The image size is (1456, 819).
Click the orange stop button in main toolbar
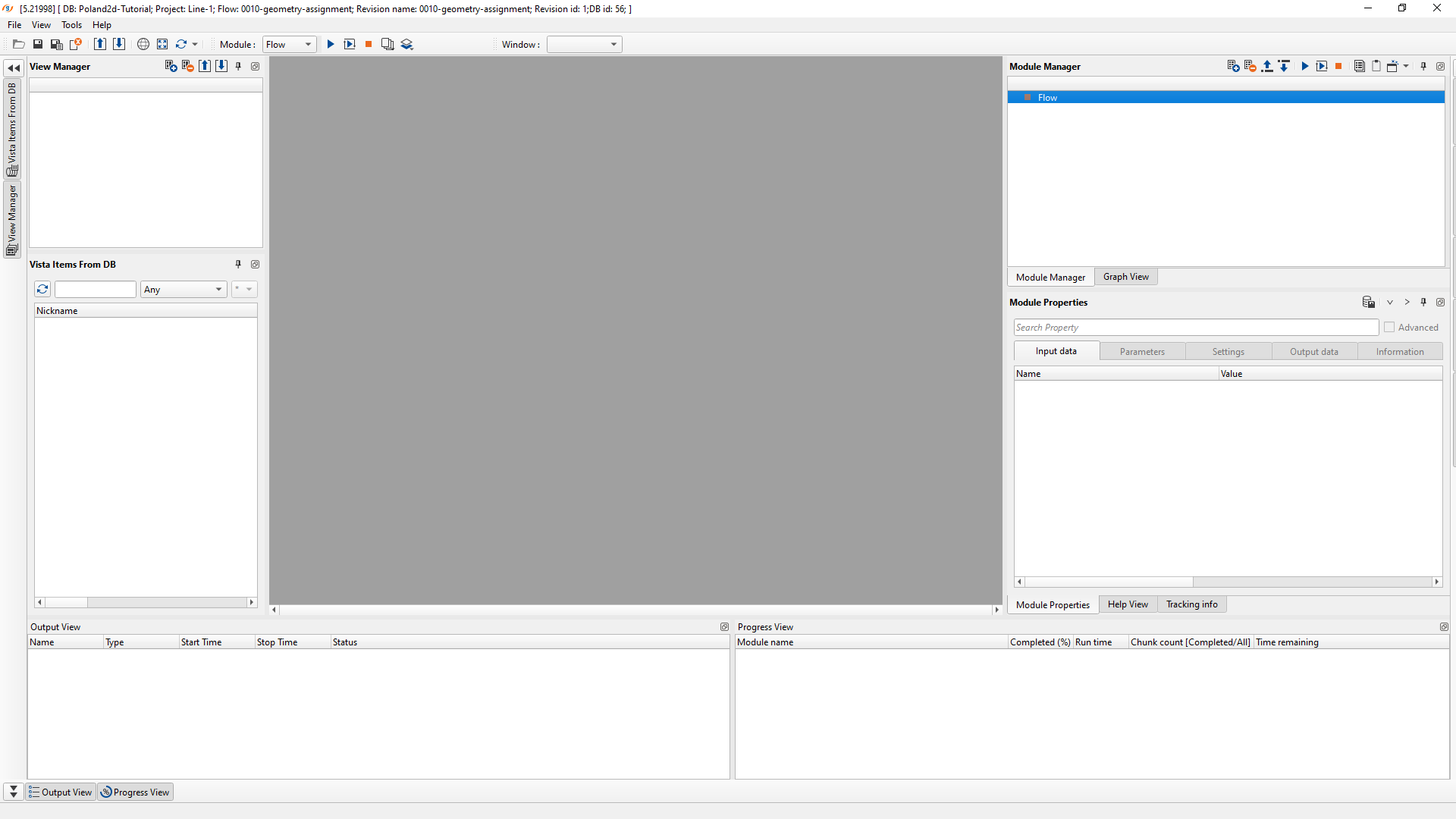(369, 45)
